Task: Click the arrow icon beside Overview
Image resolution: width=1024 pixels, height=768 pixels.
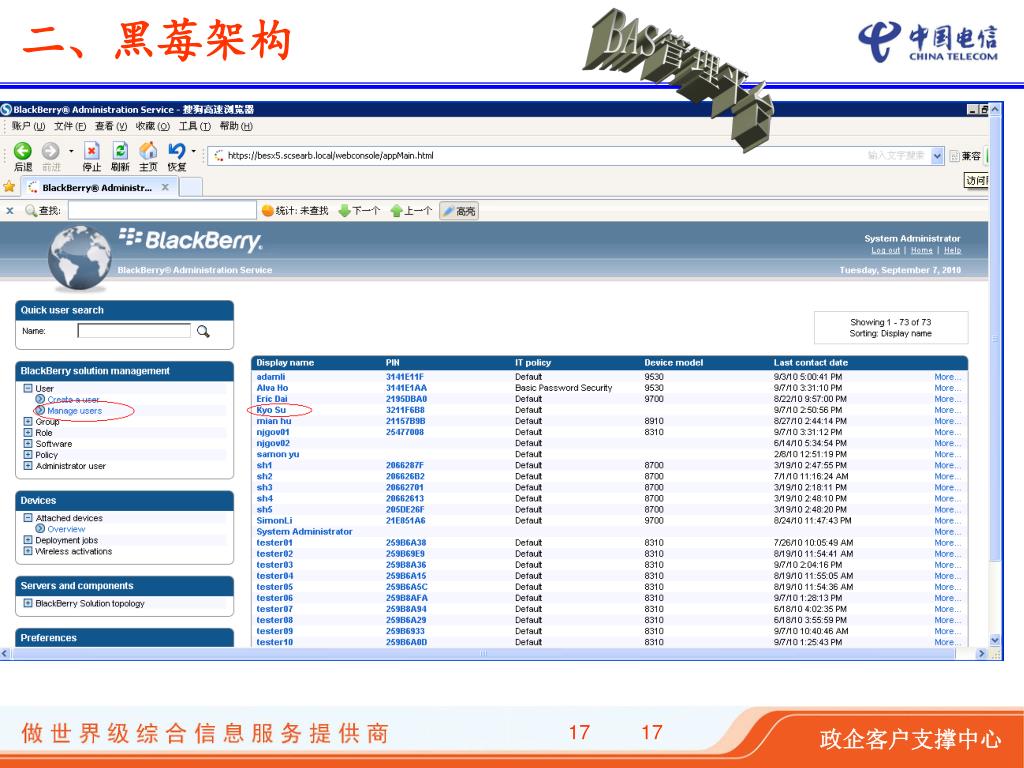Action: 40,529
